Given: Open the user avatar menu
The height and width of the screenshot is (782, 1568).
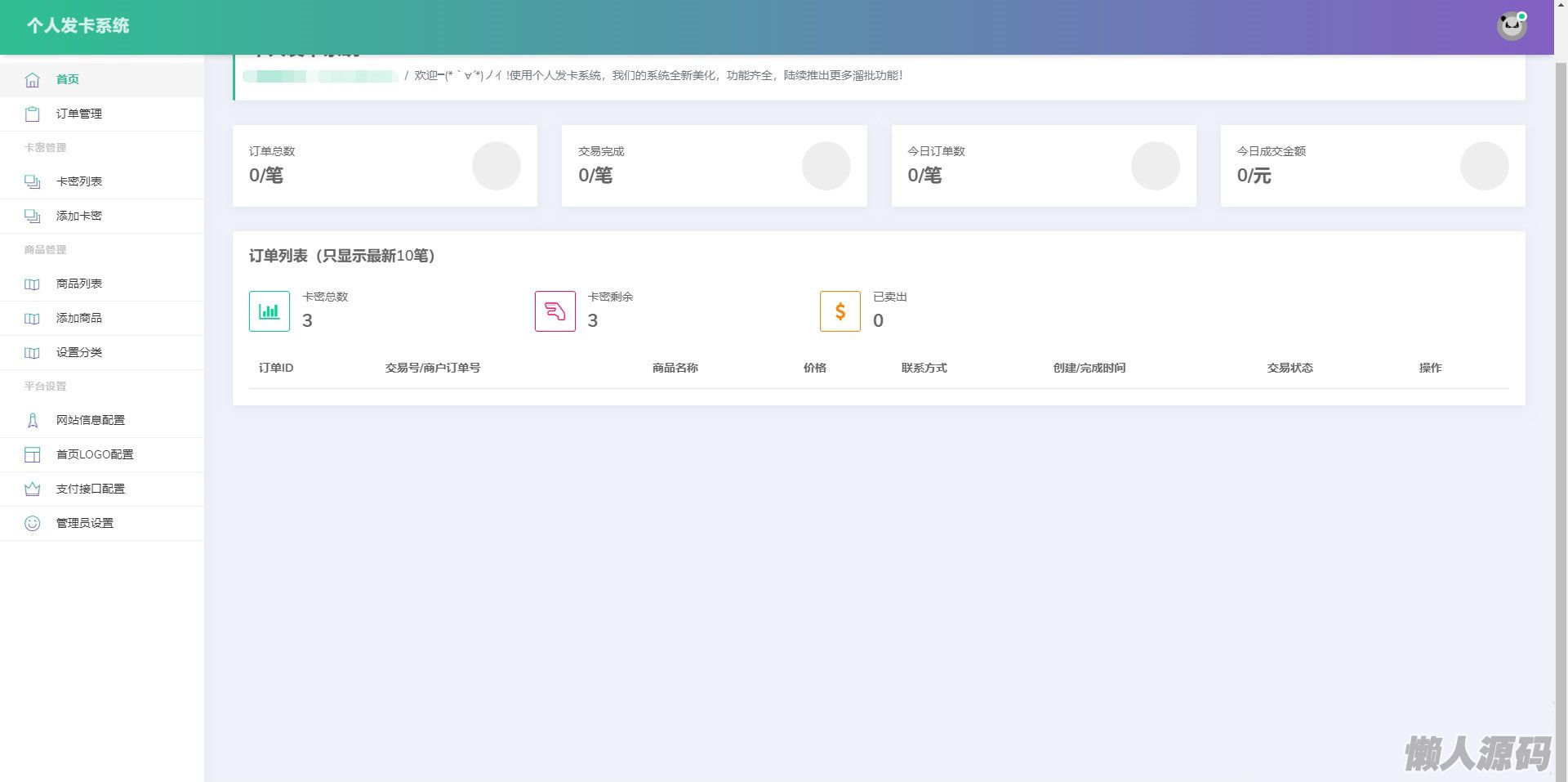Looking at the screenshot, I should point(1511,26).
